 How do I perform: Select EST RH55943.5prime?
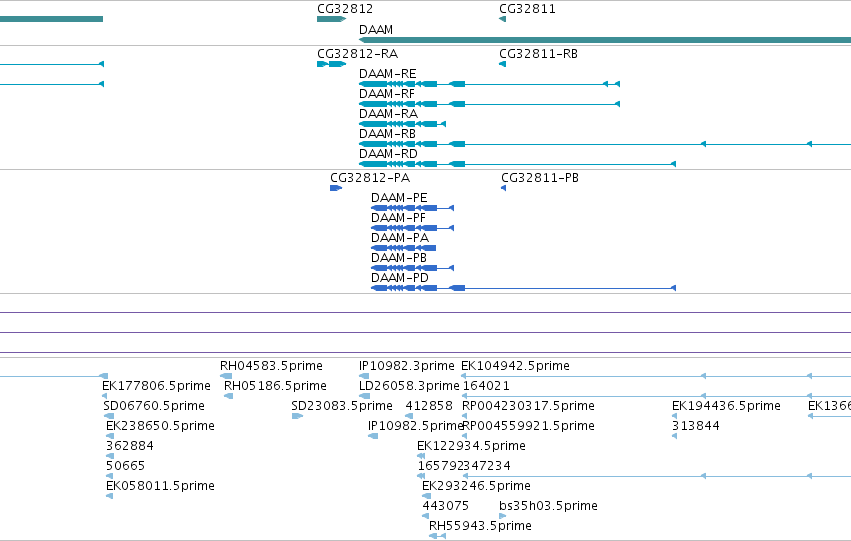[480, 527]
